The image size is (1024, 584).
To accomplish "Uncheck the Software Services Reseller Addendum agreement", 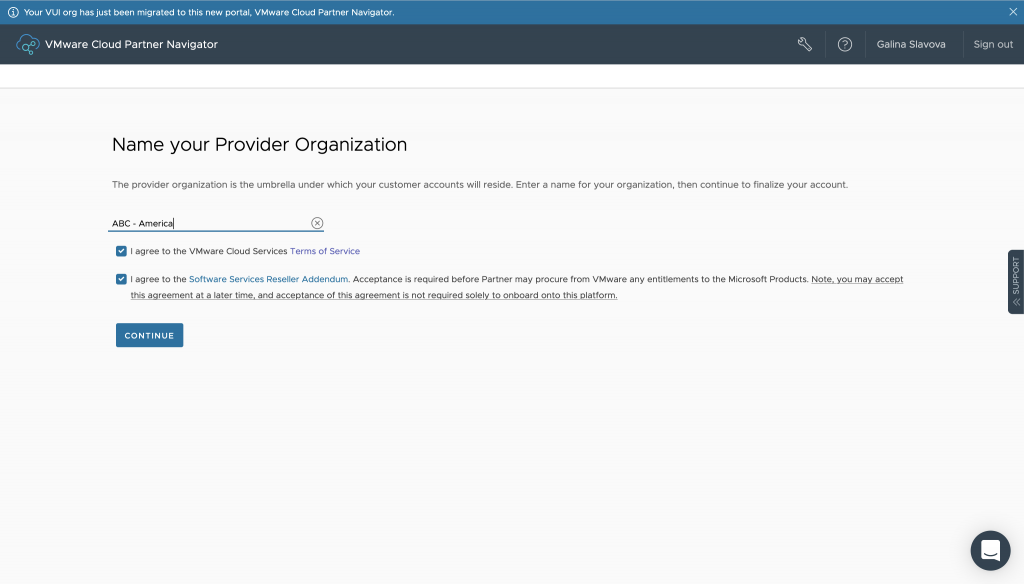I will (119, 279).
